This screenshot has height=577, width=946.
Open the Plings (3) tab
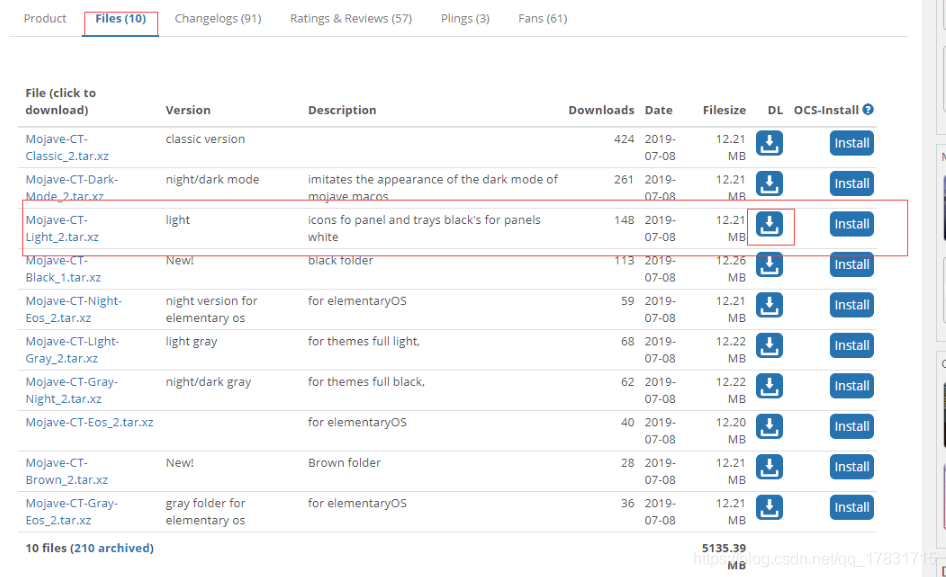coord(465,19)
